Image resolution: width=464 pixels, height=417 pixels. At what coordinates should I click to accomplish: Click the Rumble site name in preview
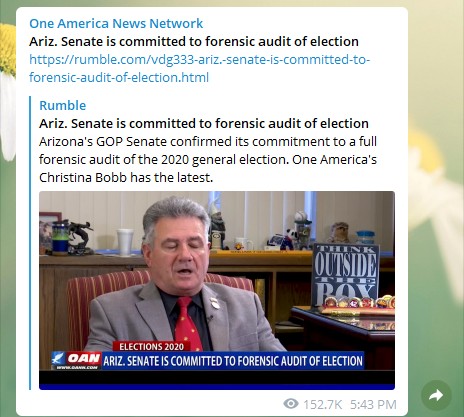[63, 105]
